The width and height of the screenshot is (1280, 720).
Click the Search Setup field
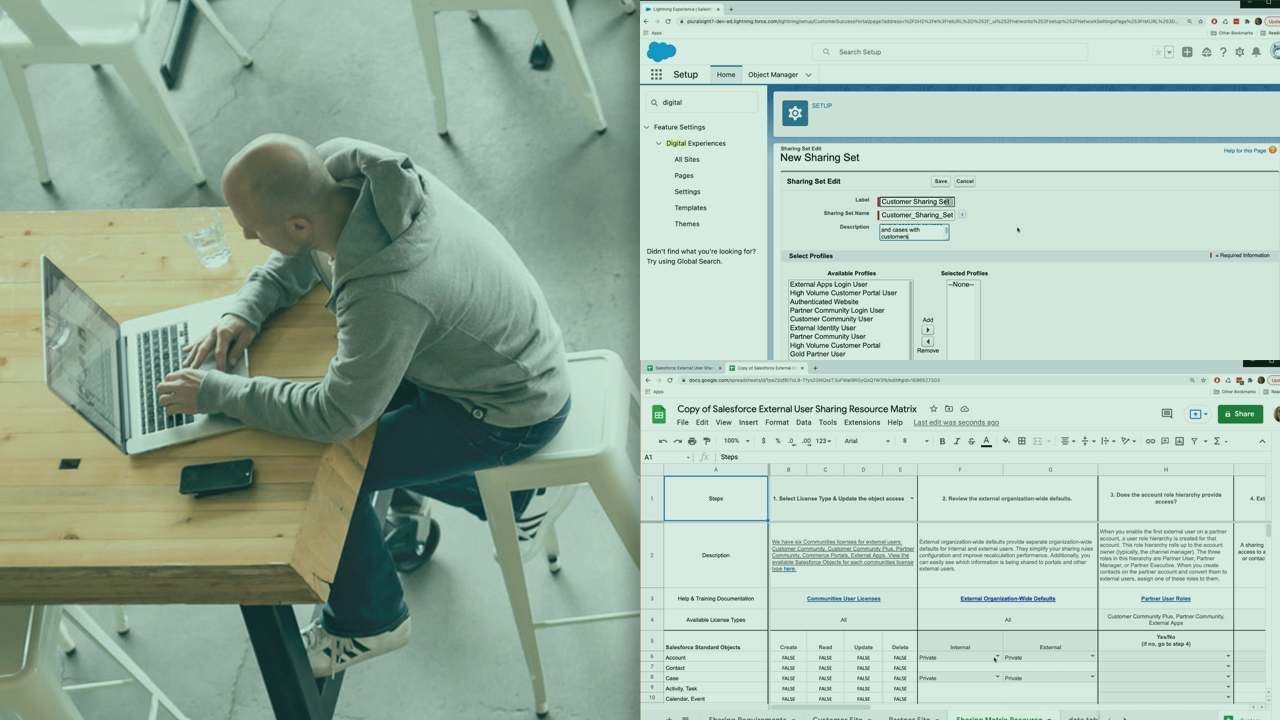pyautogui.click(x=950, y=52)
